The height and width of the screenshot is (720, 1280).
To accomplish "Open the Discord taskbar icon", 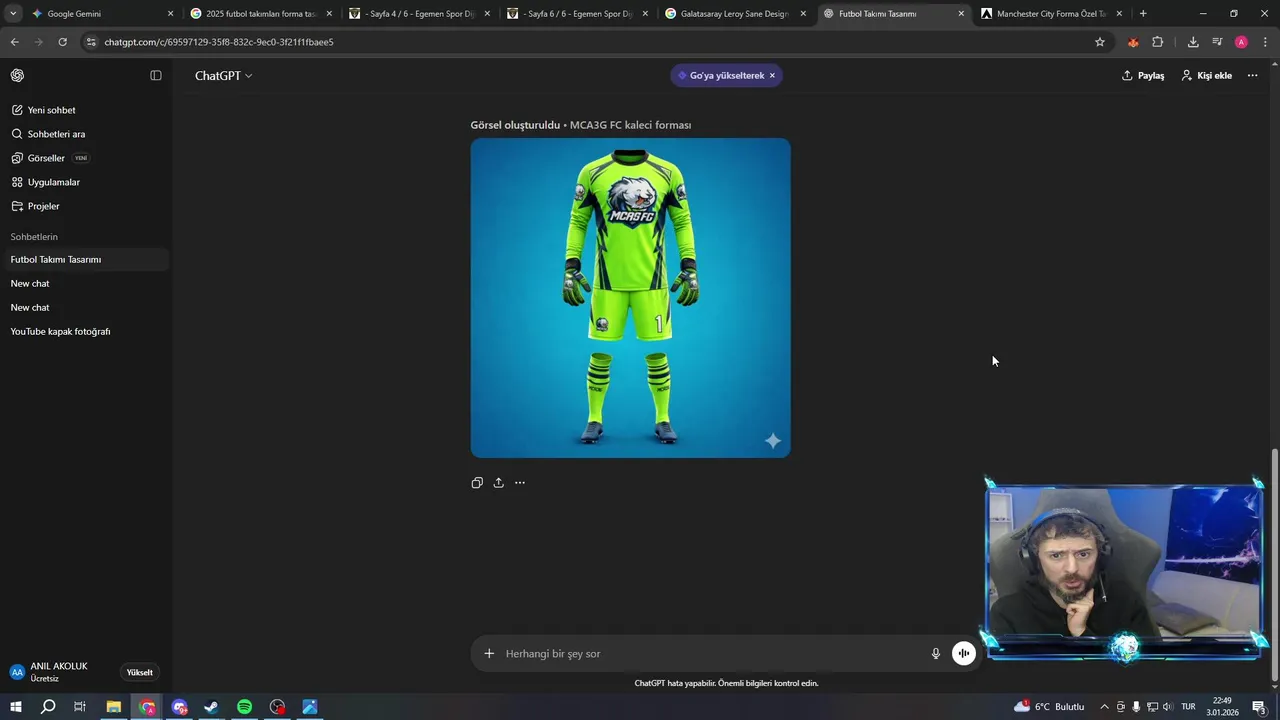I will [x=179, y=707].
